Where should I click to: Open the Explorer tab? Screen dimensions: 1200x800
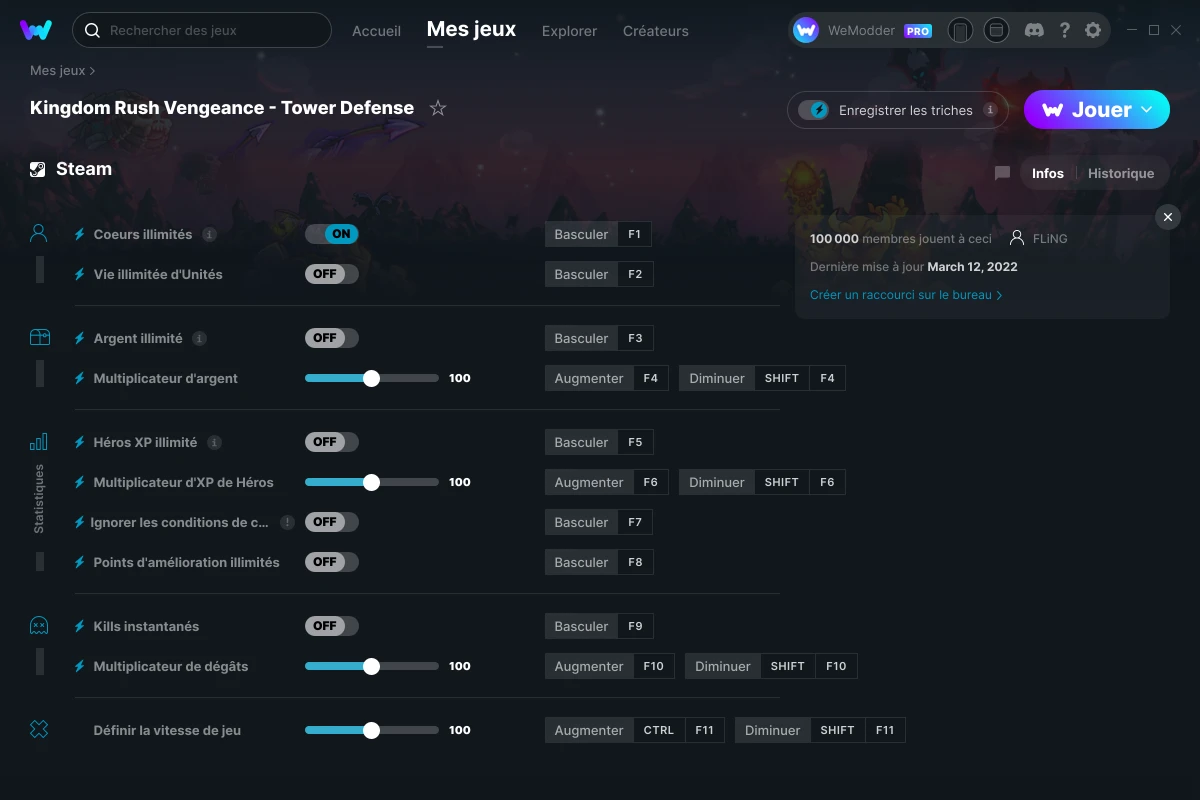click(x=569, y=31)
